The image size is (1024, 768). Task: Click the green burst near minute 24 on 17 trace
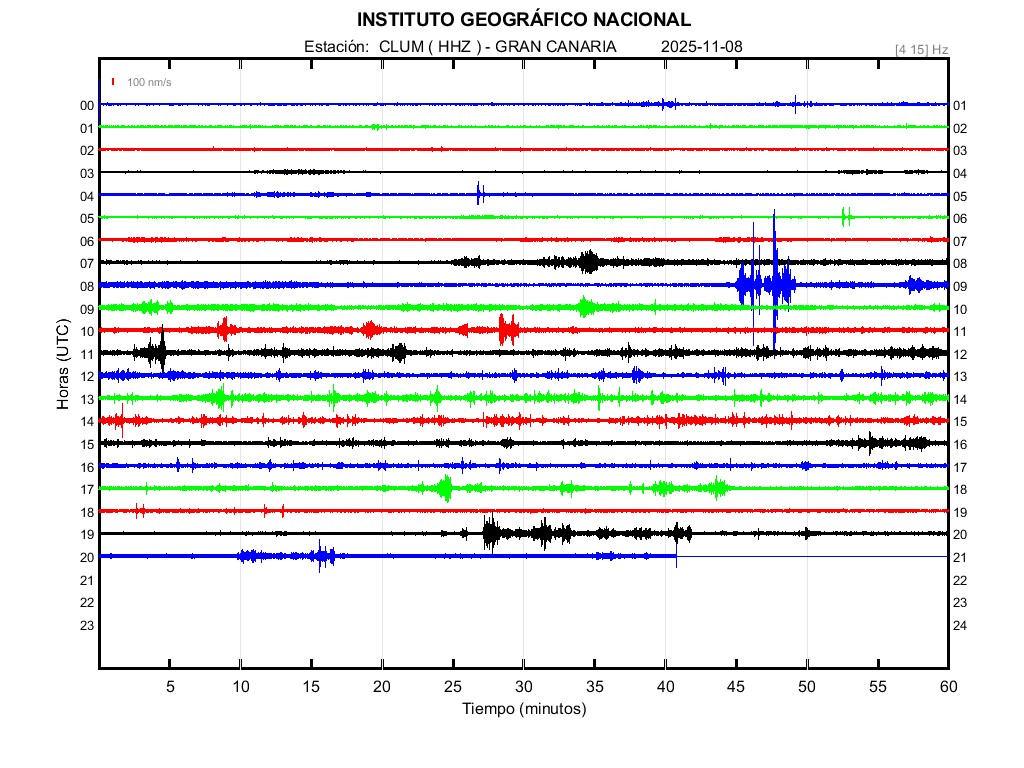[445, 488]
